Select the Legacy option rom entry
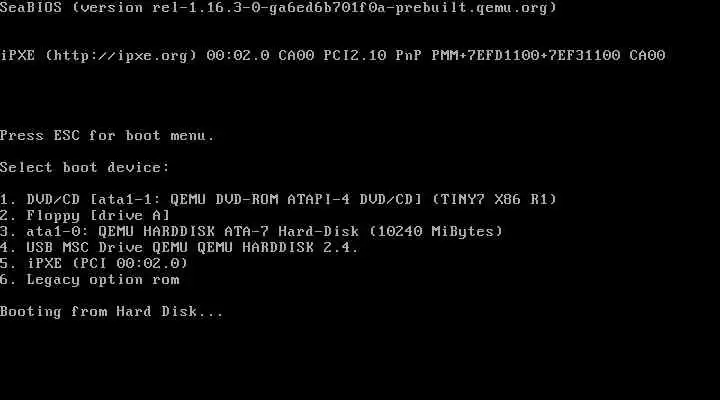The width and height of the screenshot is (720, 400). (90, 280)
